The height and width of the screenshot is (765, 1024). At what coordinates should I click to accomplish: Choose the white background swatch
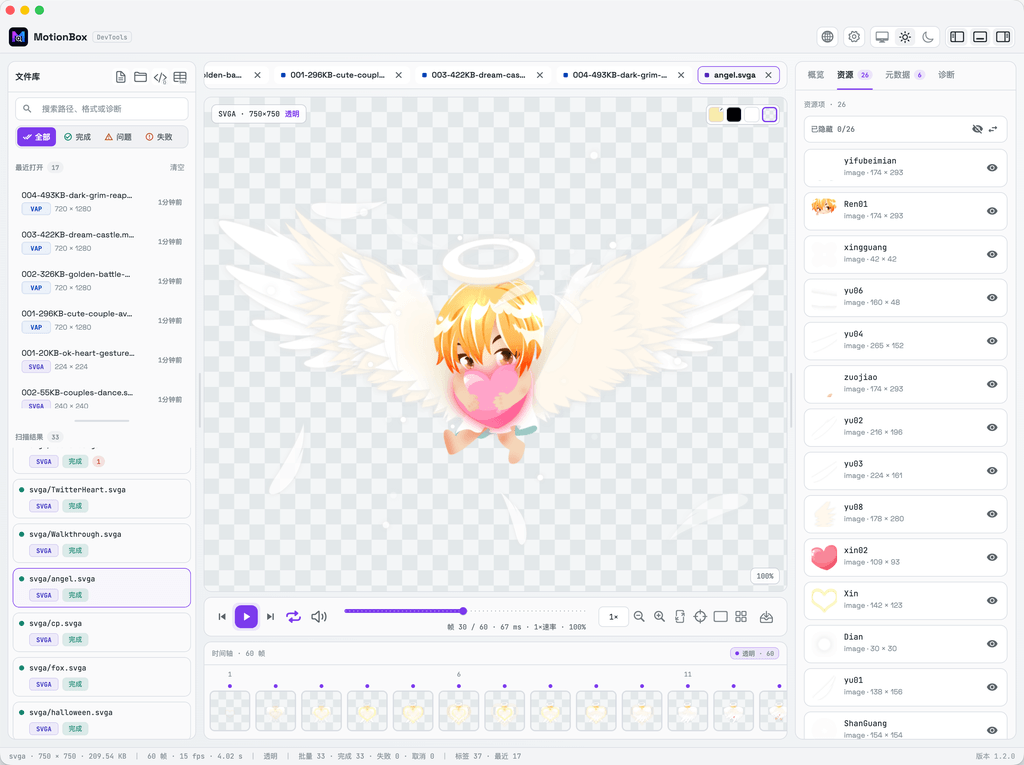pos(752,114)
